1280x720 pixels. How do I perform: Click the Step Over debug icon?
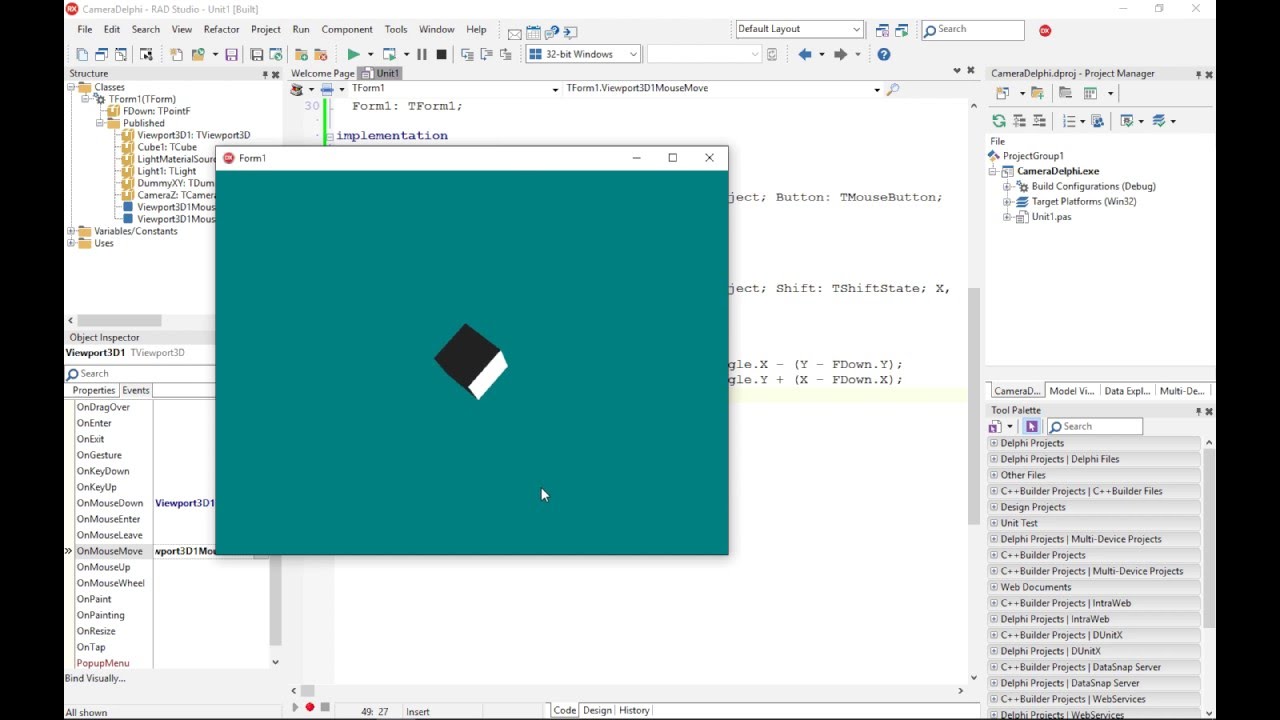click(x=486, y=54)
